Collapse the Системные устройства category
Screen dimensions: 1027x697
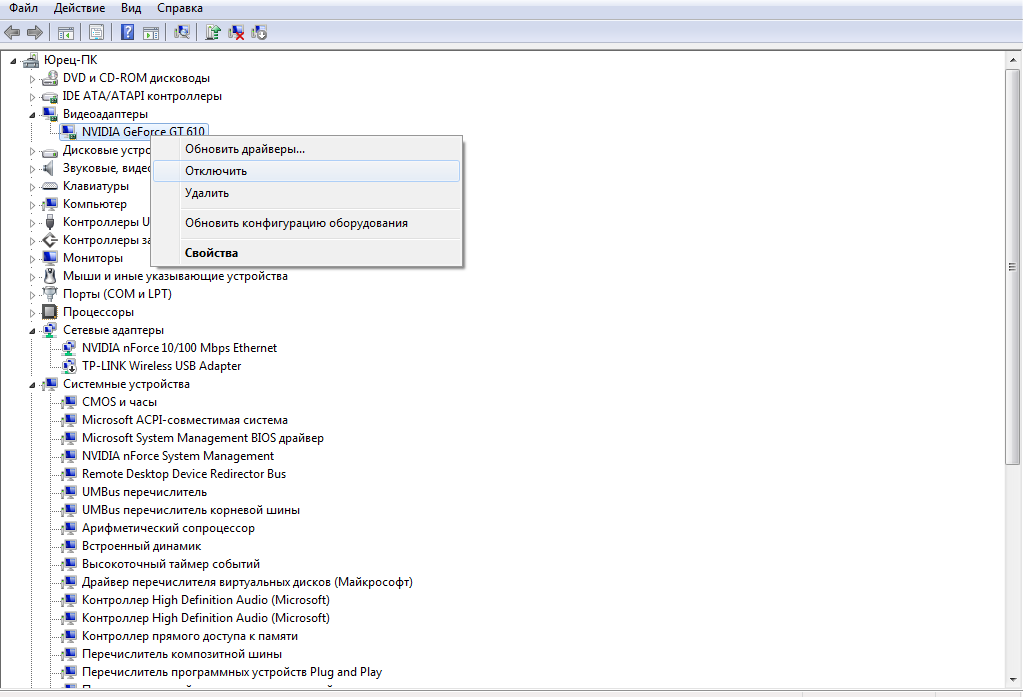(x=33, y=384)
